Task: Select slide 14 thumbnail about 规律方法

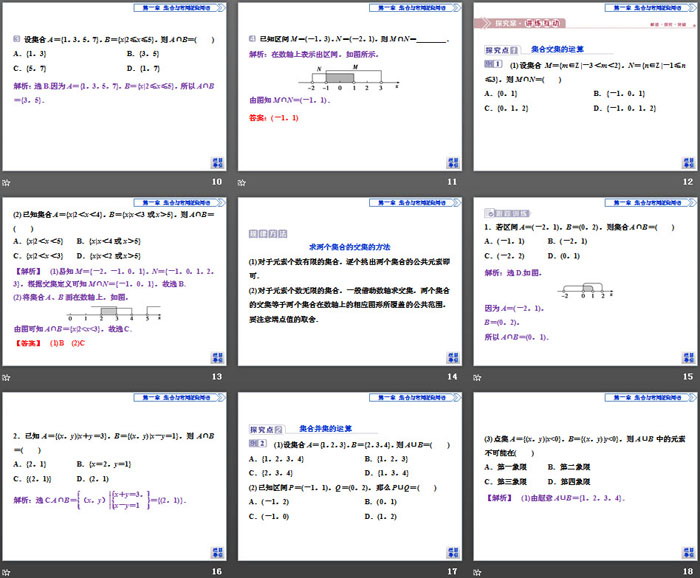Action: point(349,282)
